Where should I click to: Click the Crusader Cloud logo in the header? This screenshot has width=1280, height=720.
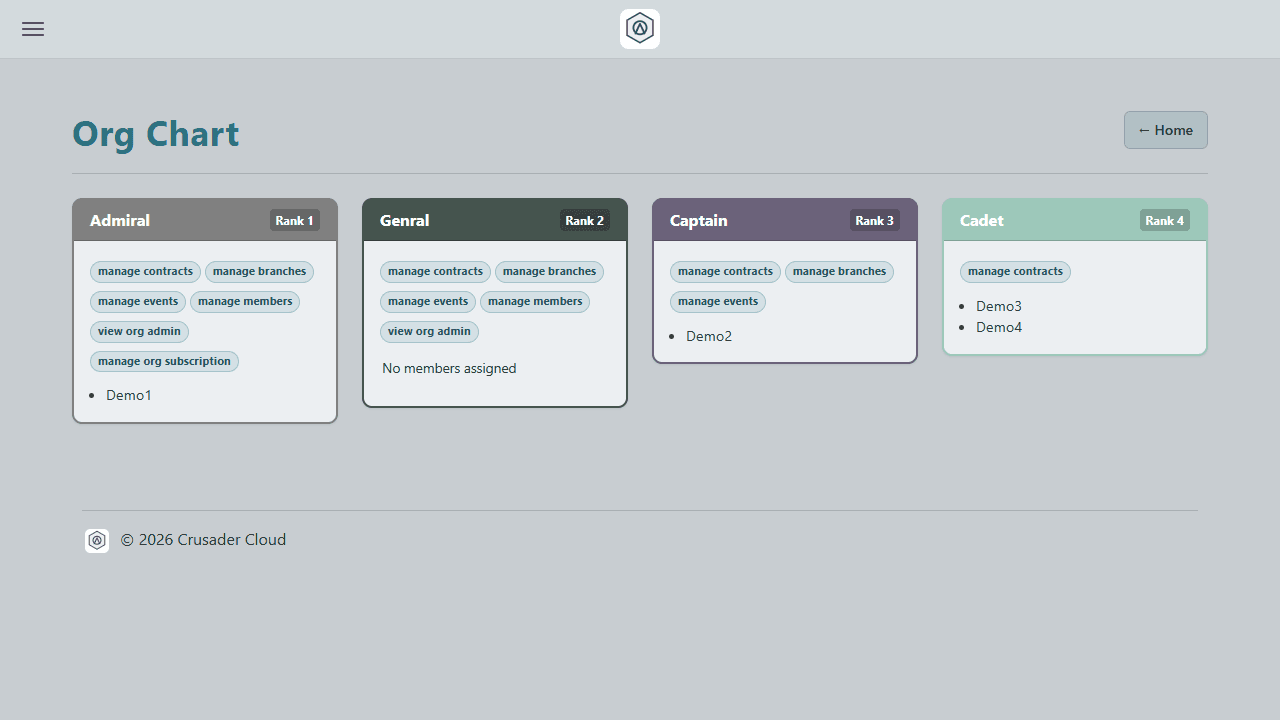point(639,28)
